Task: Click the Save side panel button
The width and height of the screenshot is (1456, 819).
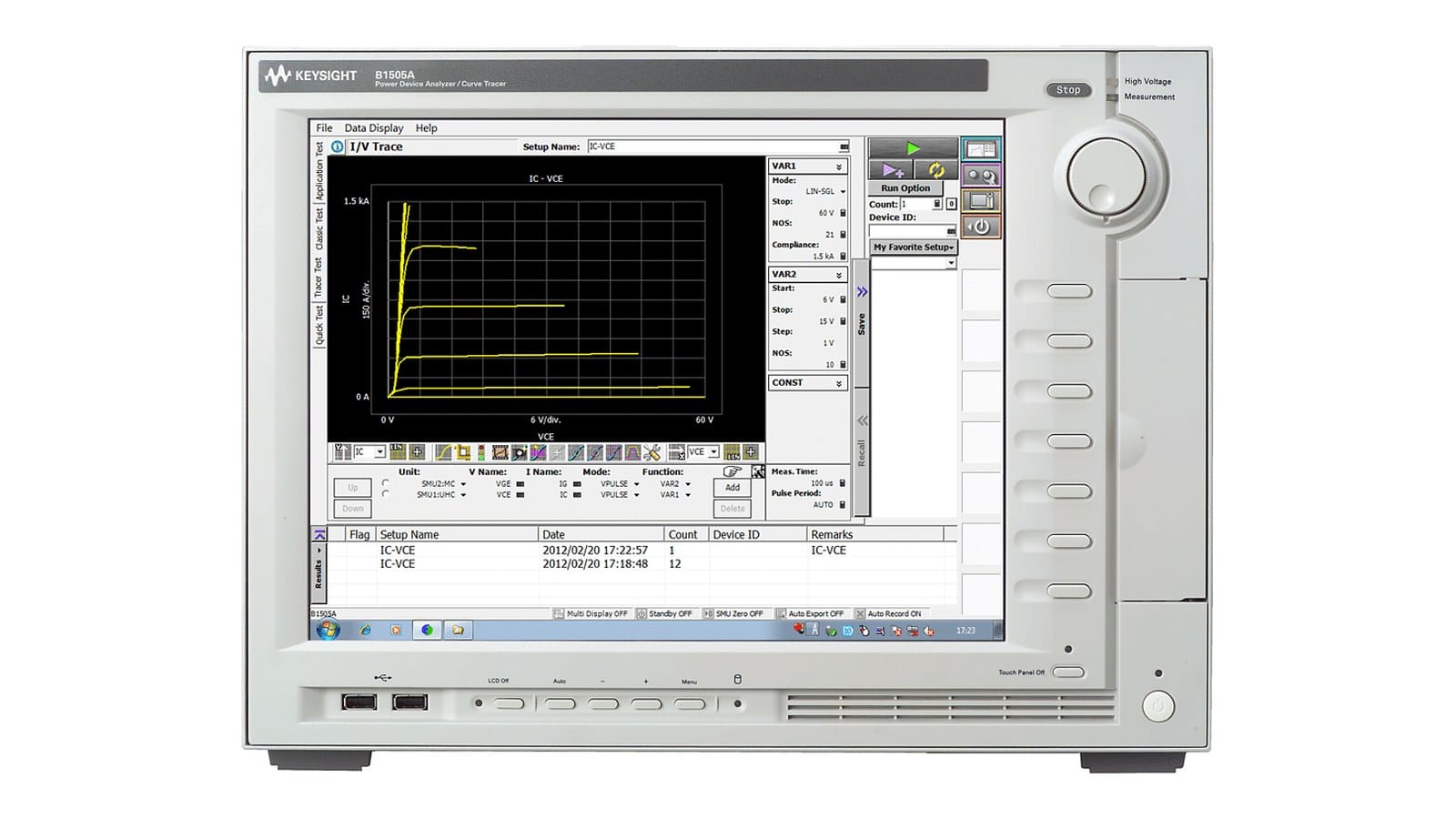Action: tap(861, 324)
